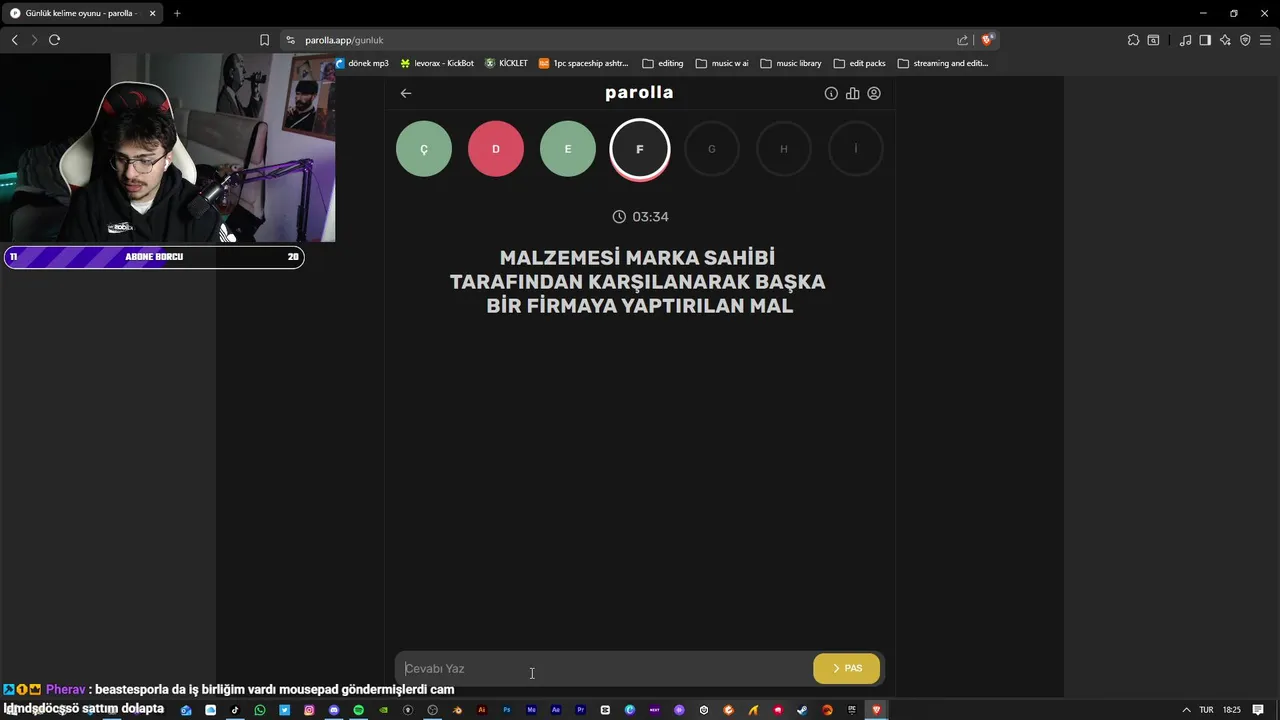Select the Ç letter circle
Screen dimensions: 1280x720
424,149
